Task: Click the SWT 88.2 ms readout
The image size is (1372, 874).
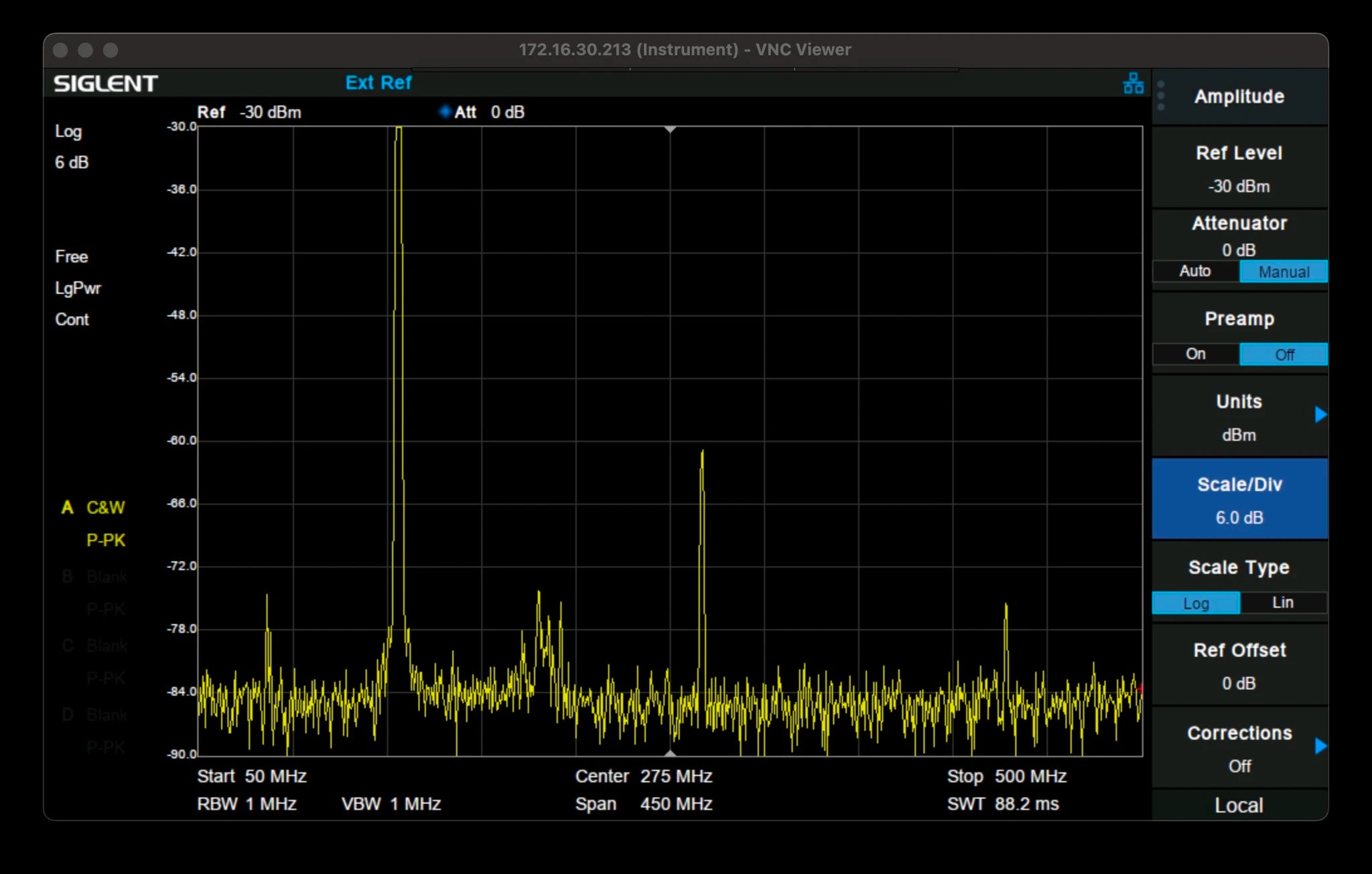Action: pyautogui.click(x=1003, y=804)
